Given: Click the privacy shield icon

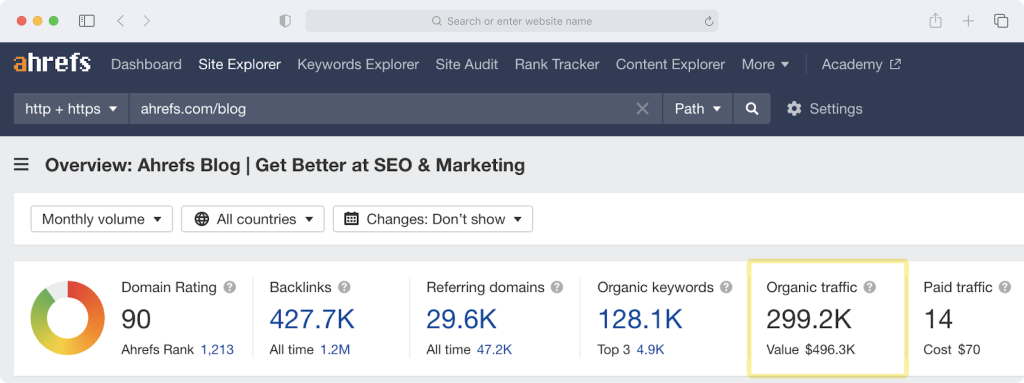Looking at the screenshot, I should pos(285,21).
